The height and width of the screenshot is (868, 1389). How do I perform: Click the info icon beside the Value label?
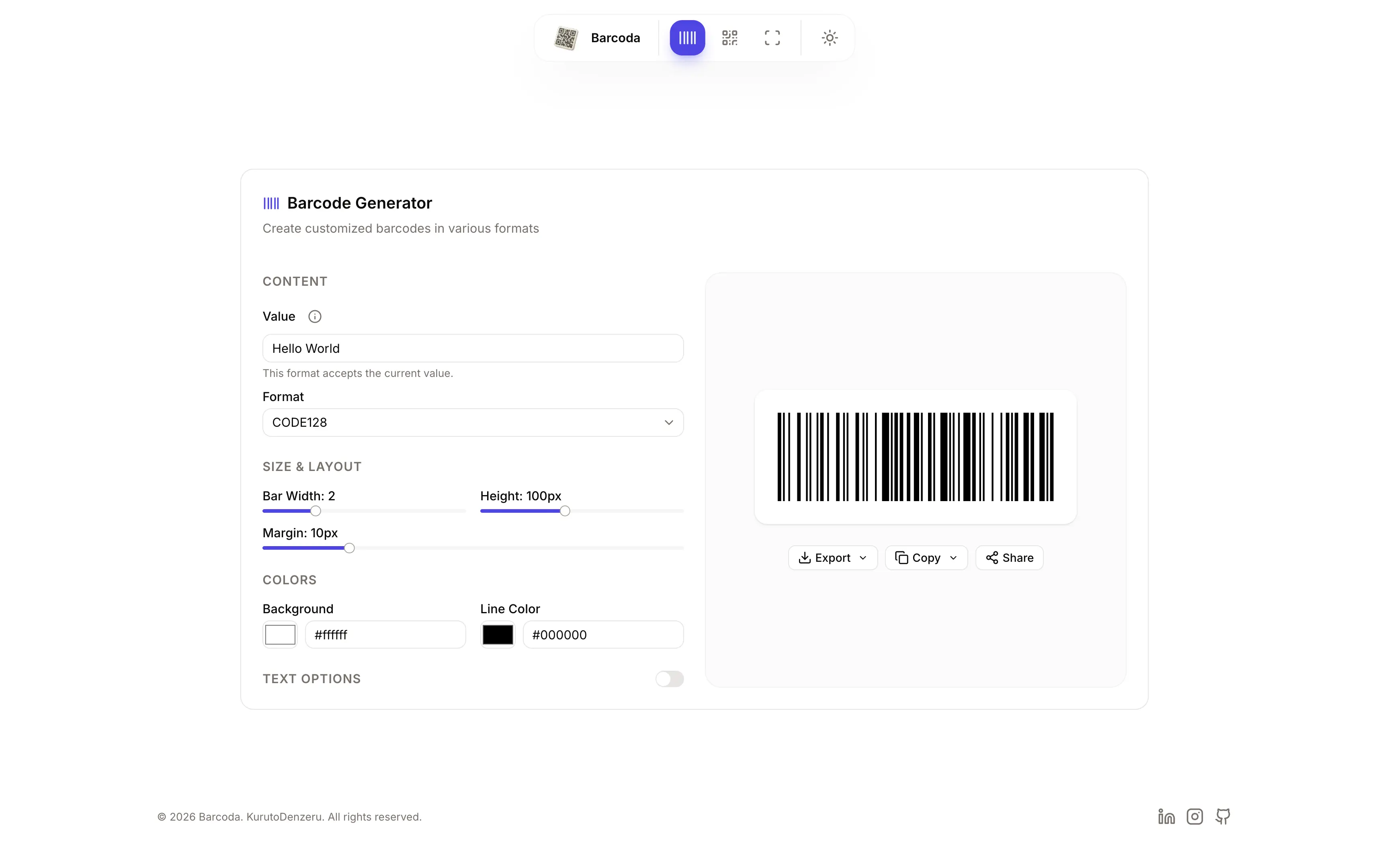[x=315, y=316]
